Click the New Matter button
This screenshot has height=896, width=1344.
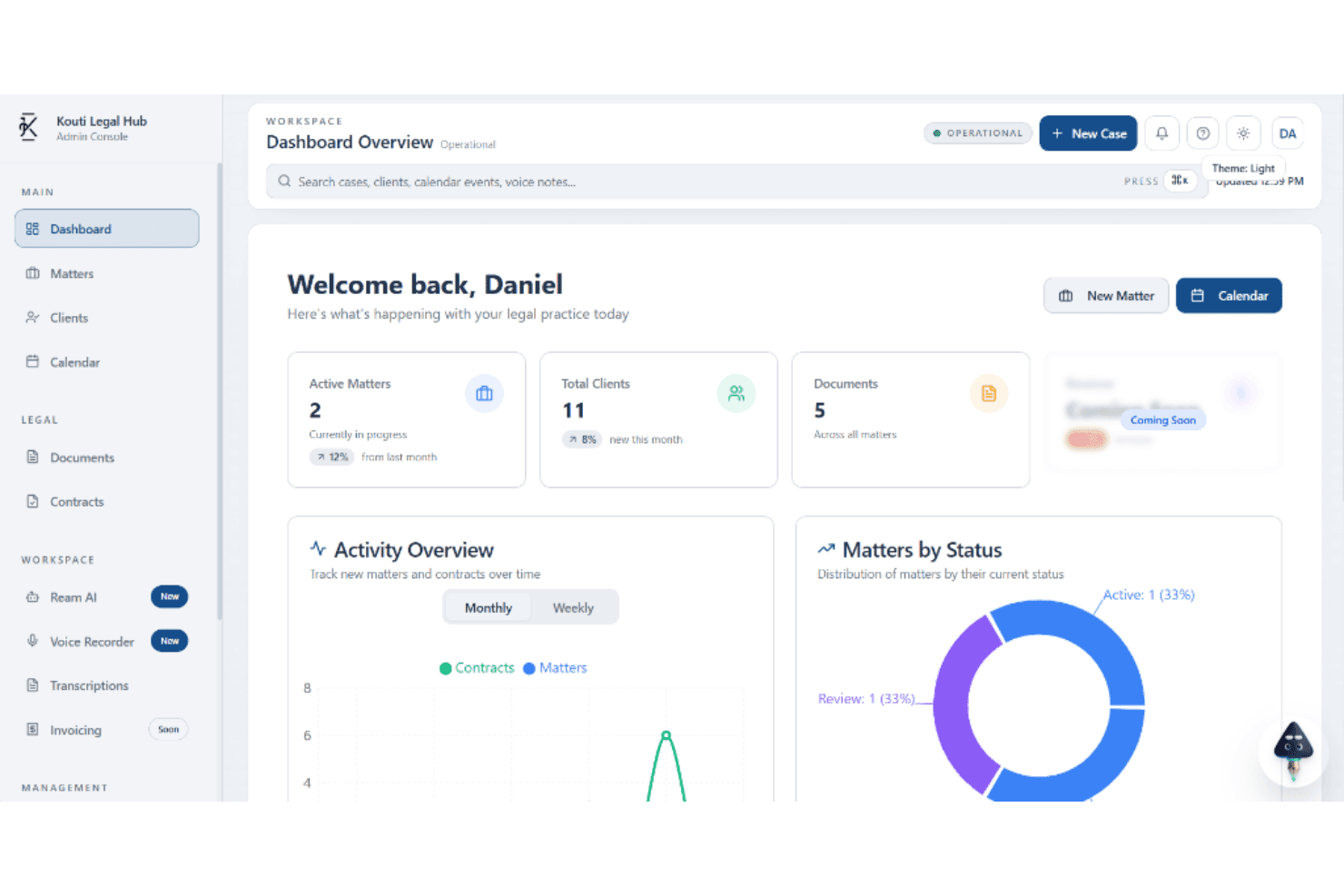[1106, 296]
